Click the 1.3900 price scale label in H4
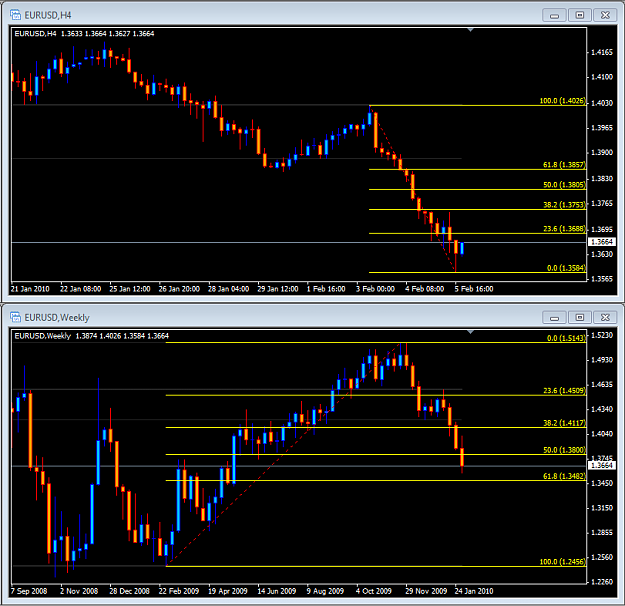625x606 pixels. tap(602, 153)
